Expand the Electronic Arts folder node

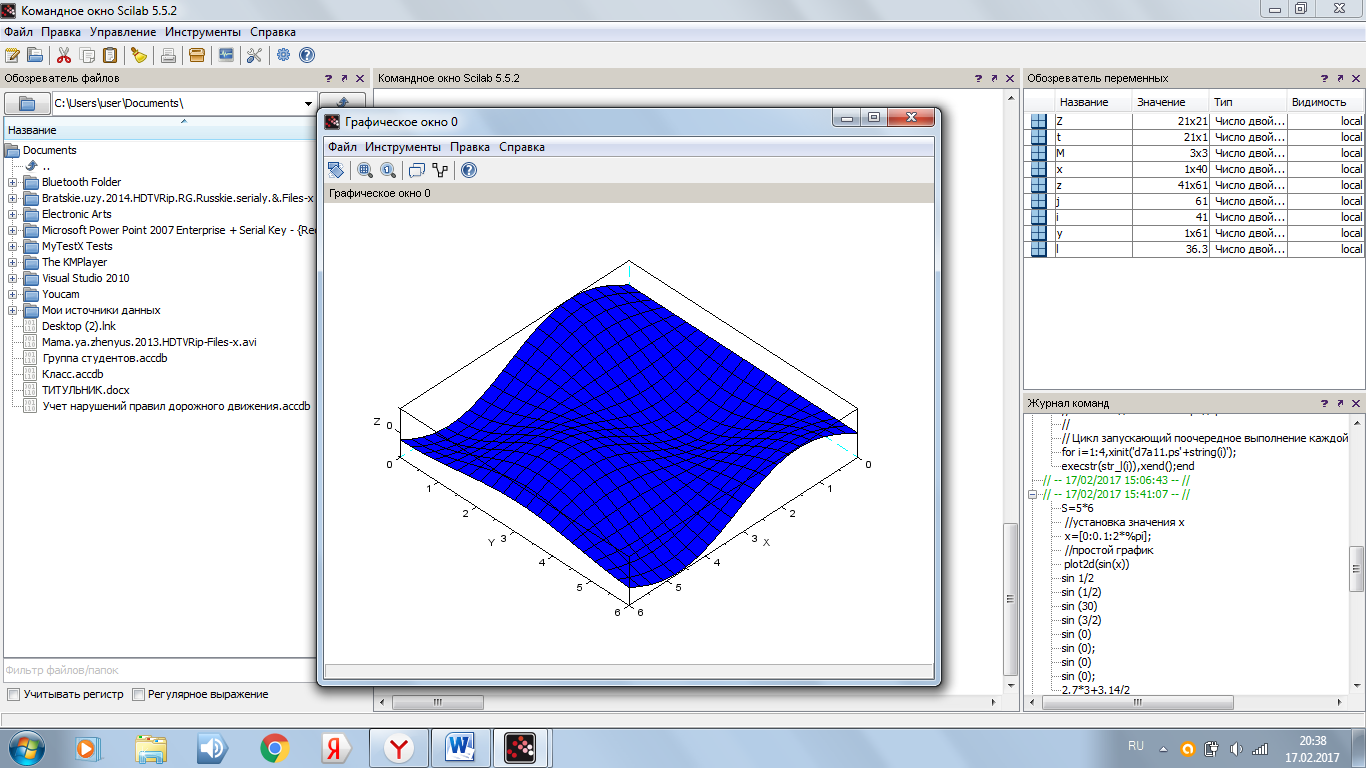(x=12, y=214)
